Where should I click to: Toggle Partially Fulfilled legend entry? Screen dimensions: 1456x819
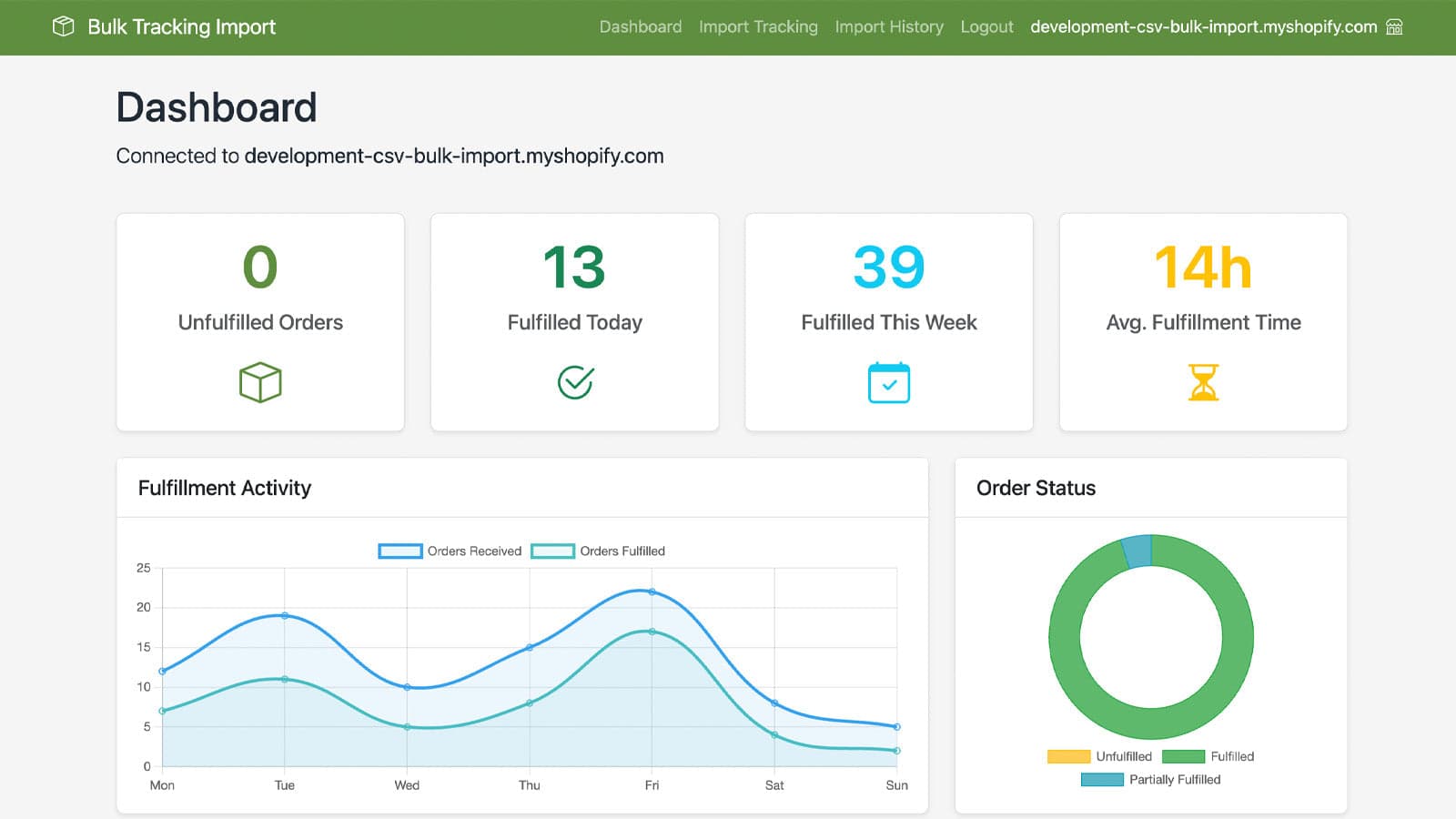click(1150, 779)
